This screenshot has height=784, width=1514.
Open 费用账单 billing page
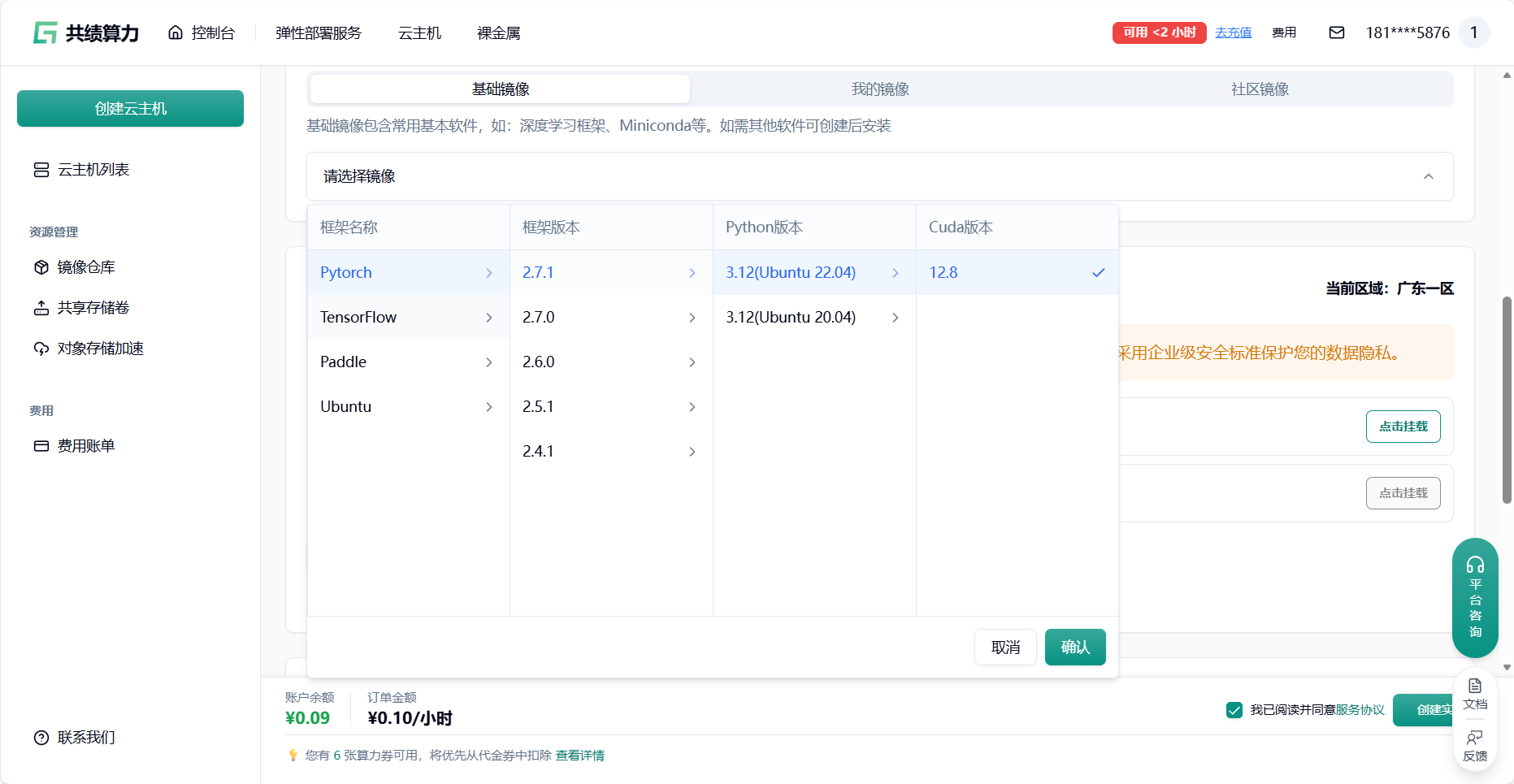[85, 446]
